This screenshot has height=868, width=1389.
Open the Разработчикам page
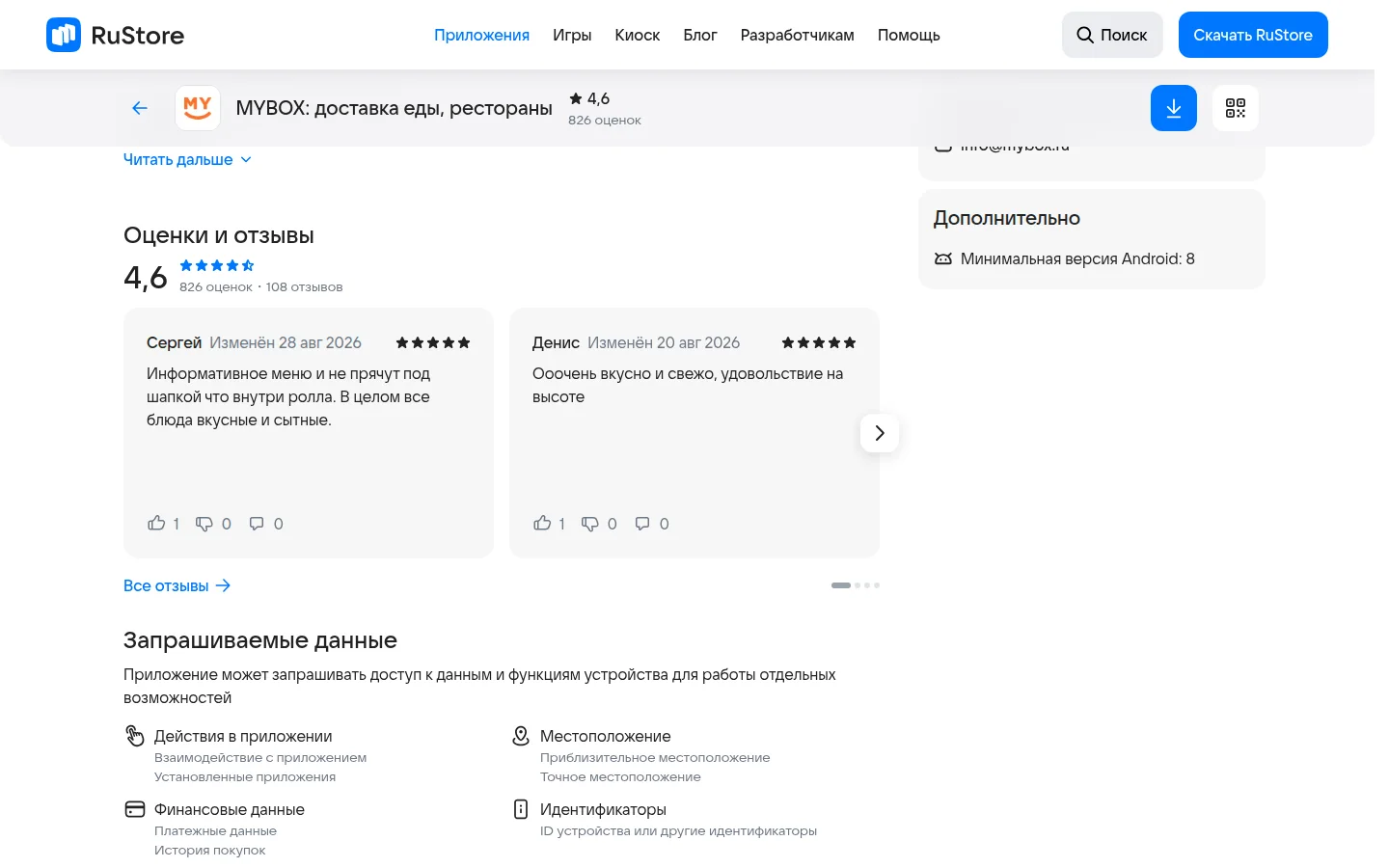pos(798,35)
